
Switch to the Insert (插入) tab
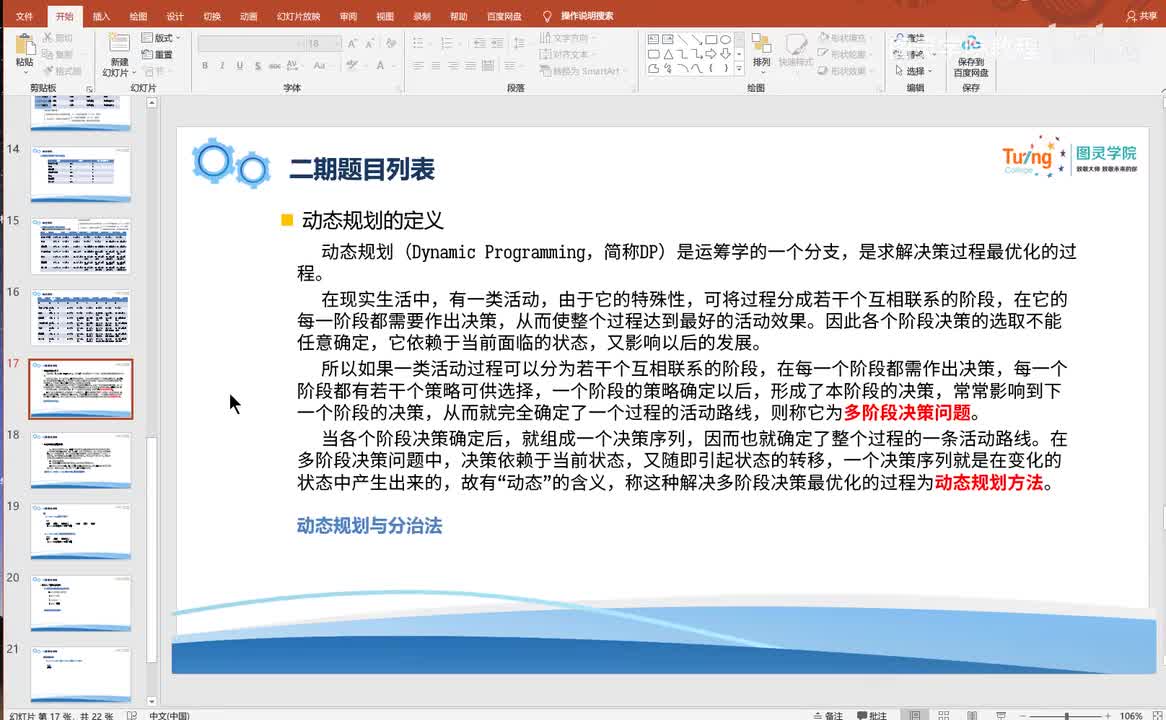pos(101,16)
